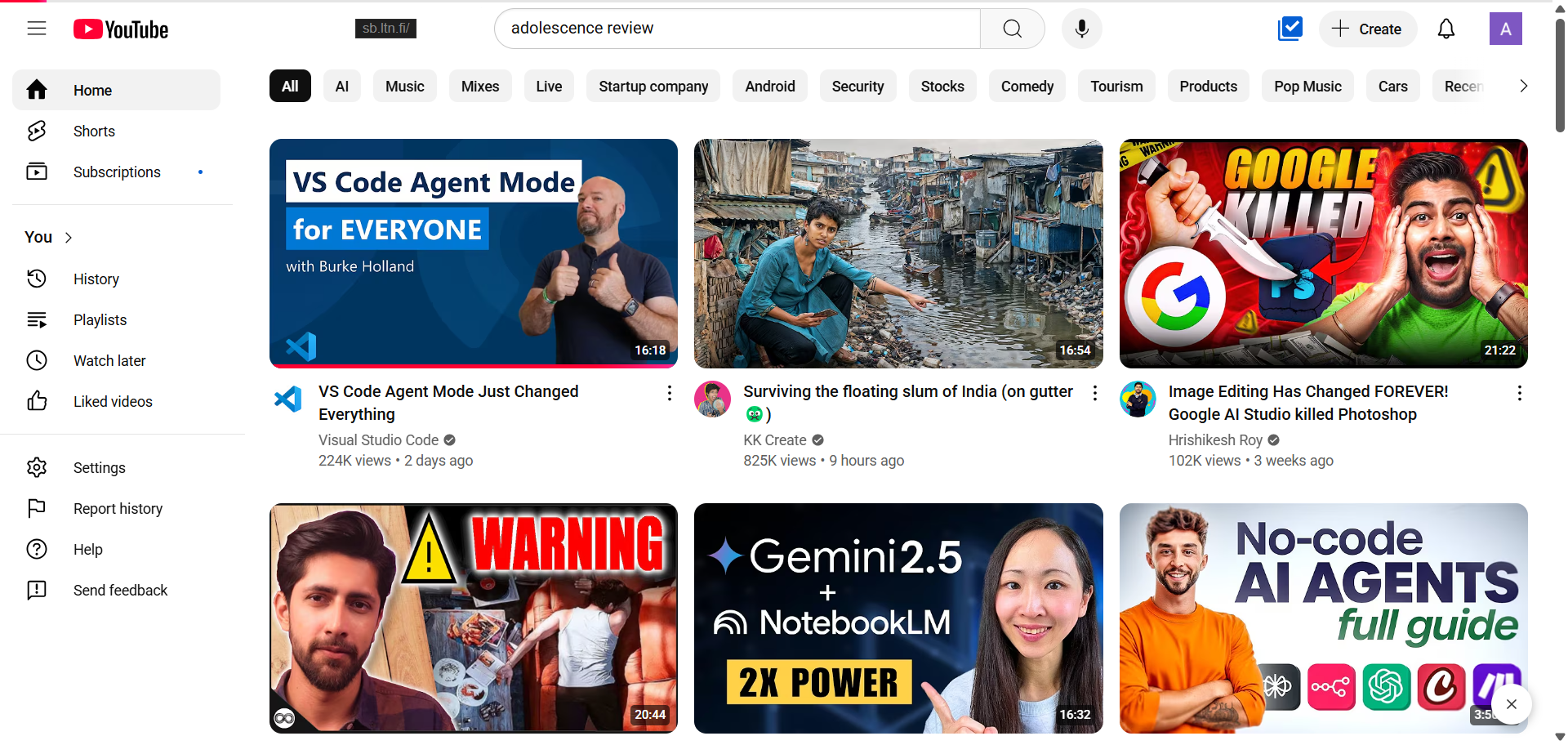Click the Shorts icon in sidebar
The width and height of the screenshot is (1568, 745).
(x=37, y=131)
